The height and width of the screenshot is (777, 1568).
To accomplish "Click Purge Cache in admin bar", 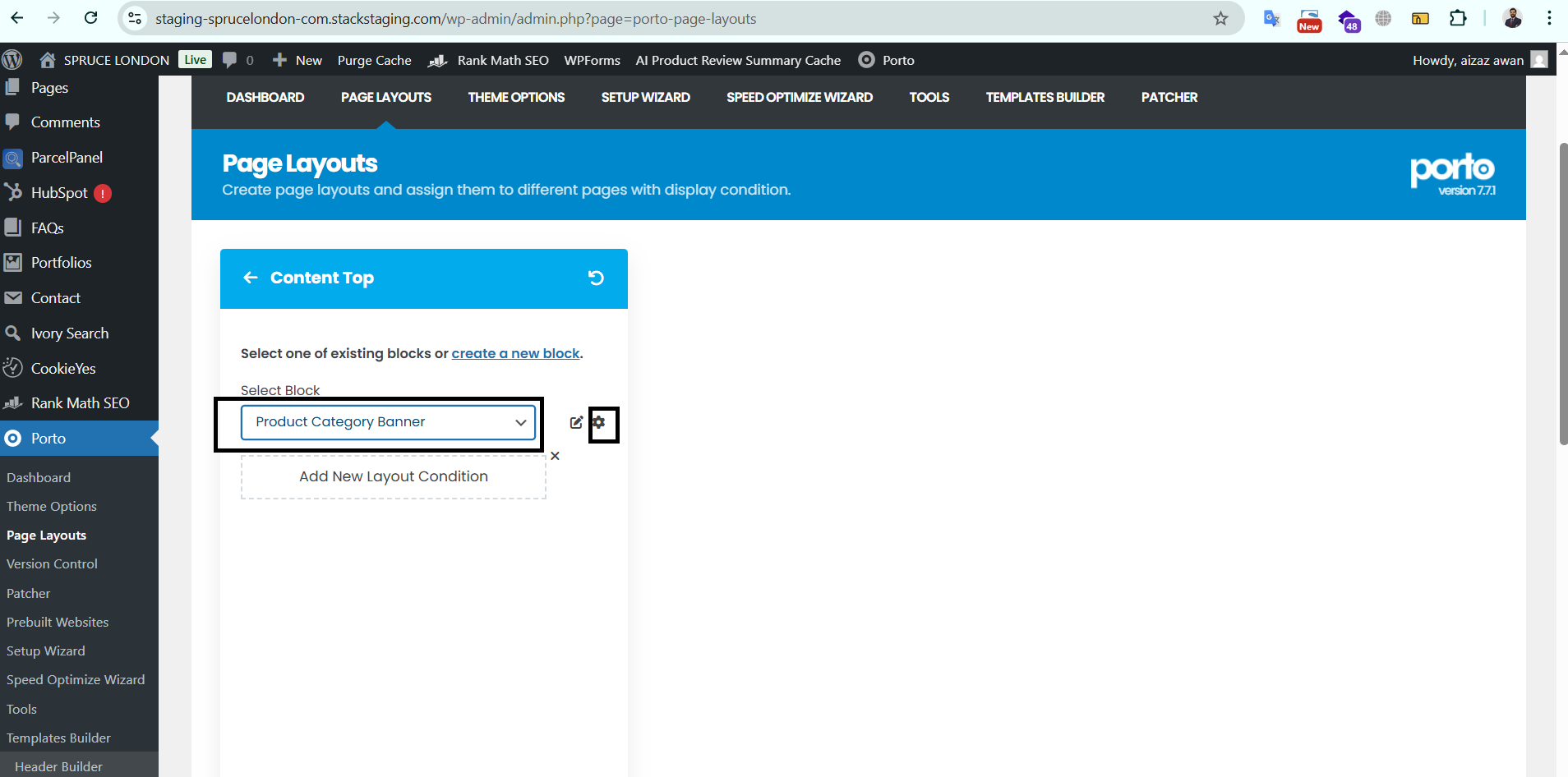I will (374, 60).
